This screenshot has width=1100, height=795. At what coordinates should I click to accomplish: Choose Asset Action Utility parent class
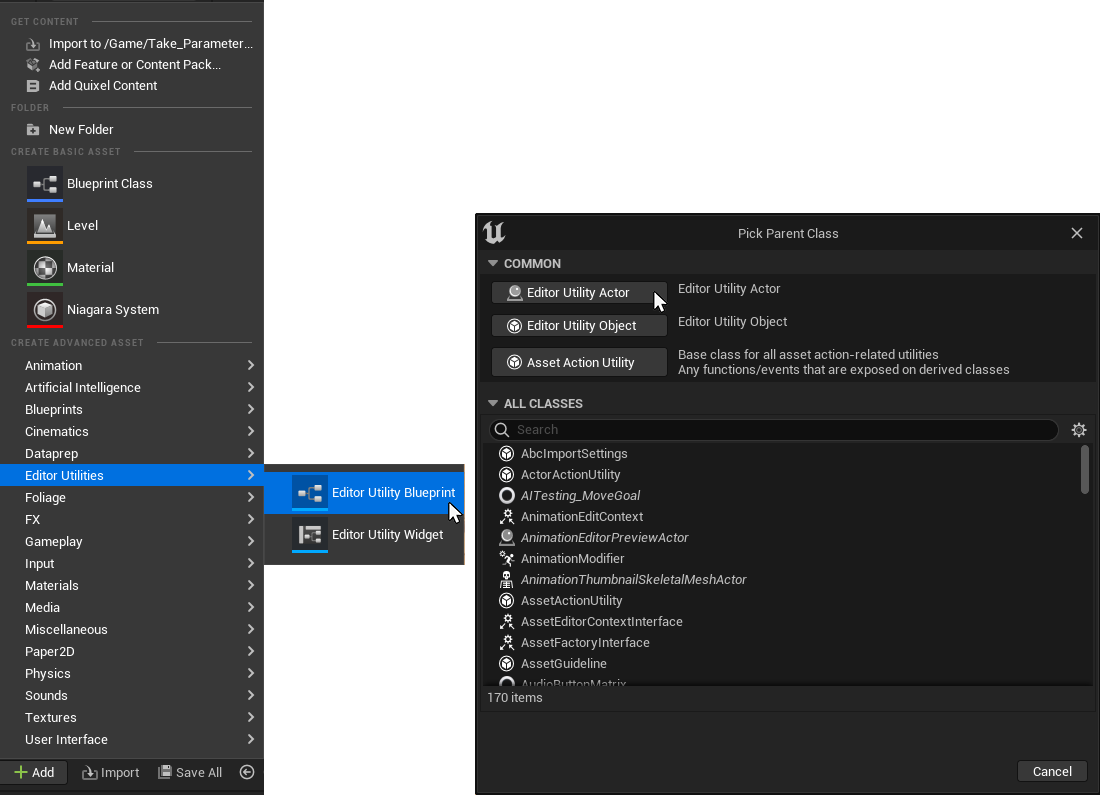coord(579,363)
